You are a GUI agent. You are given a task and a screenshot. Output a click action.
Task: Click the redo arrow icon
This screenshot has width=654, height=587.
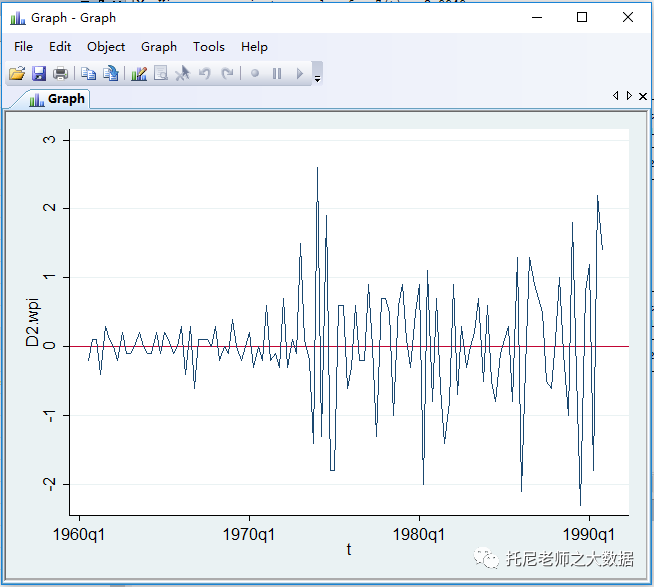click(x=227, y=73)
